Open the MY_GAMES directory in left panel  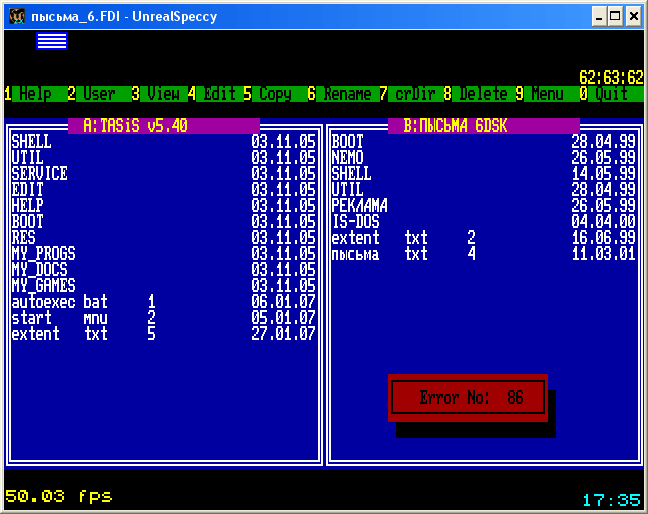coord(43,286)
